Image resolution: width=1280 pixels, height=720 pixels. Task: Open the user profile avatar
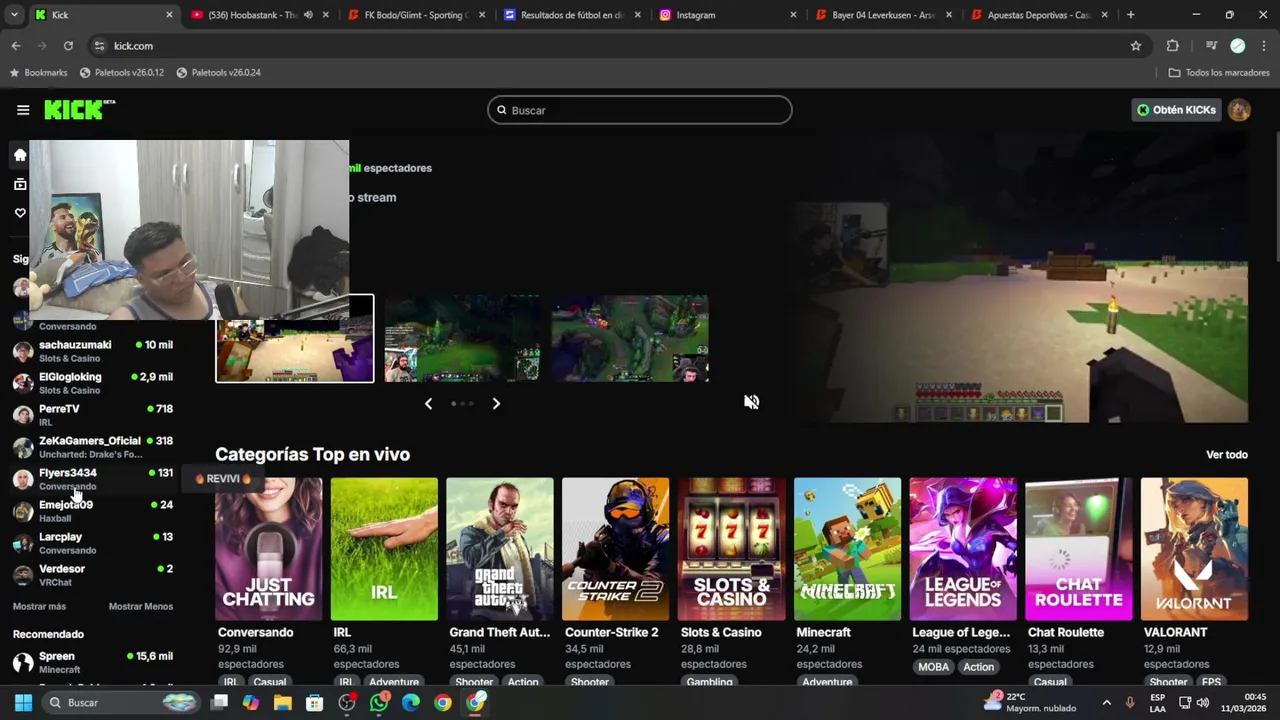pos(1239,110)
